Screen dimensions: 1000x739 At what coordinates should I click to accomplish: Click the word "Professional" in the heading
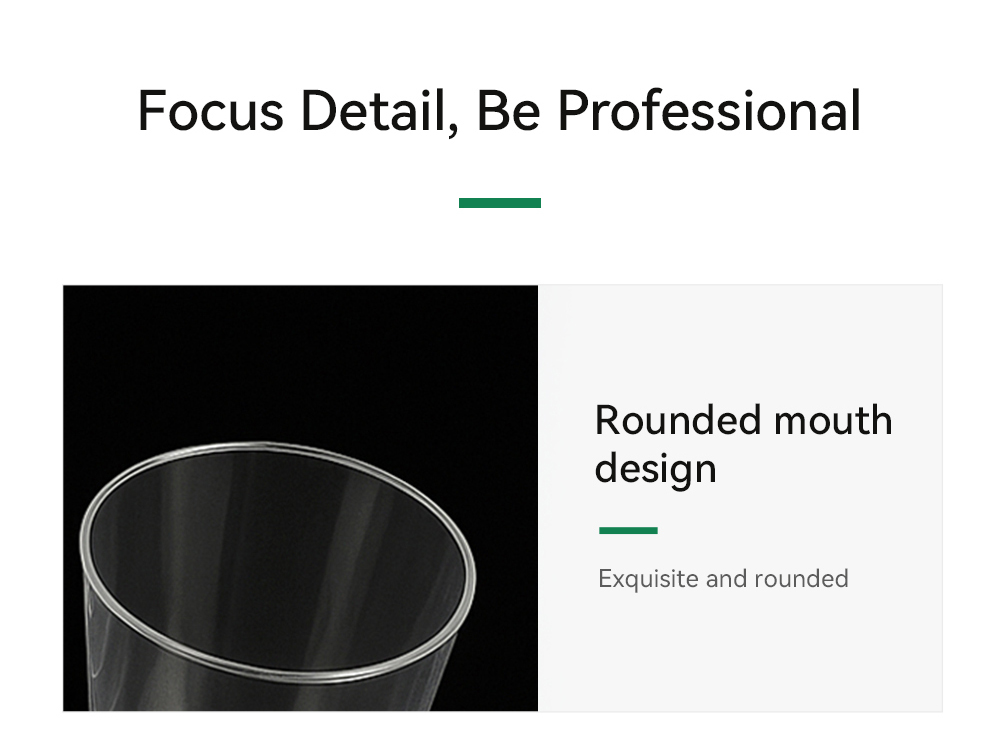click(708, 111)
